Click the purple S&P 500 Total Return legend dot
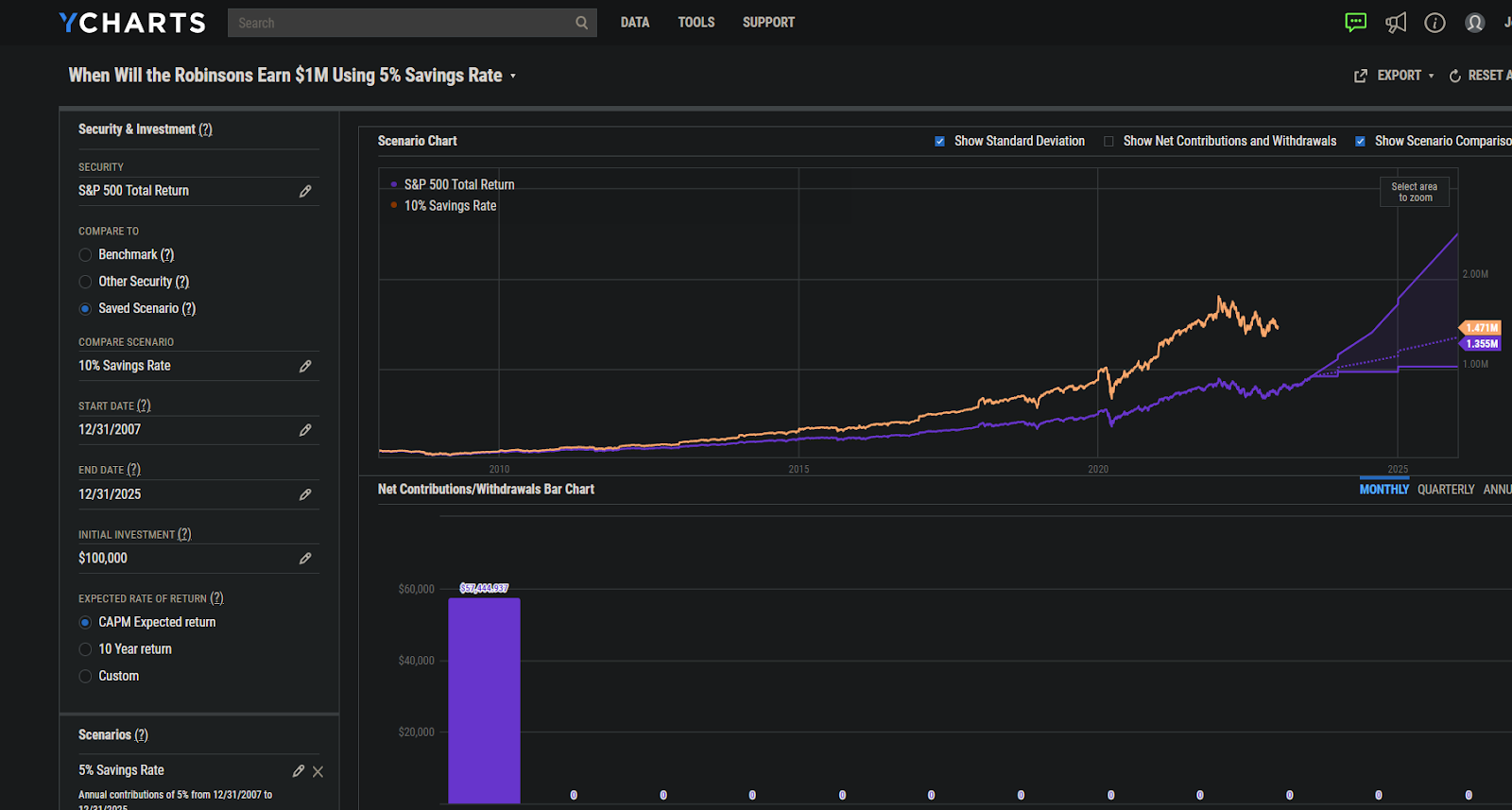The width and height of the screenshot is (1512, 810). [394, 184]
